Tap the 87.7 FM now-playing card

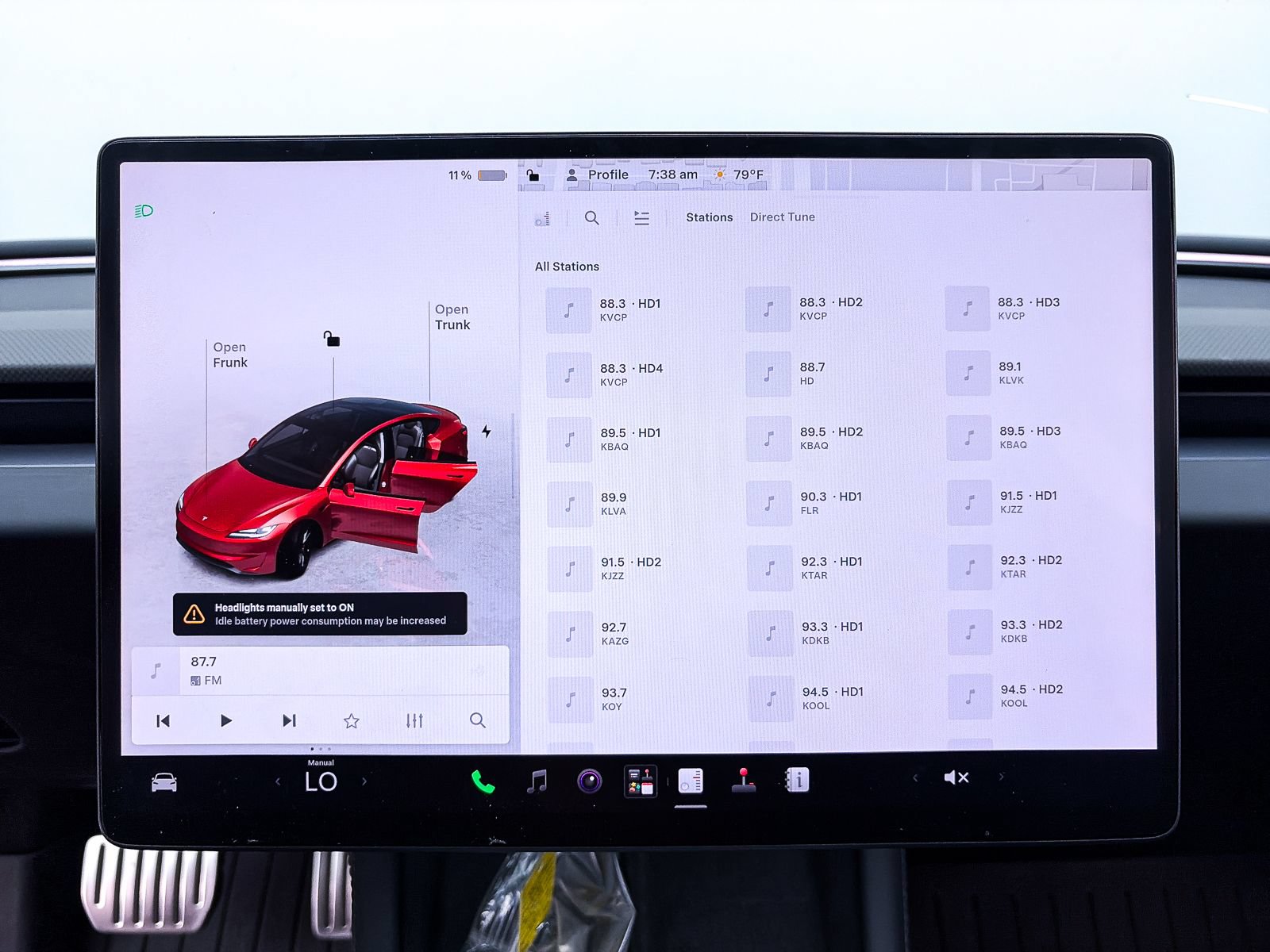pyautogui.click(x=320, y=671)
